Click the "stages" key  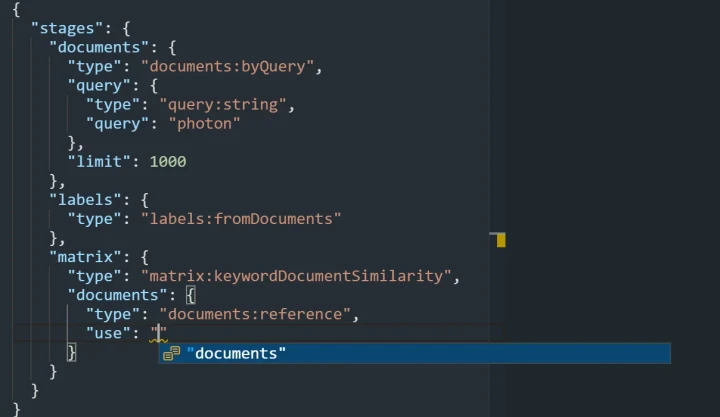click(68, 28)
